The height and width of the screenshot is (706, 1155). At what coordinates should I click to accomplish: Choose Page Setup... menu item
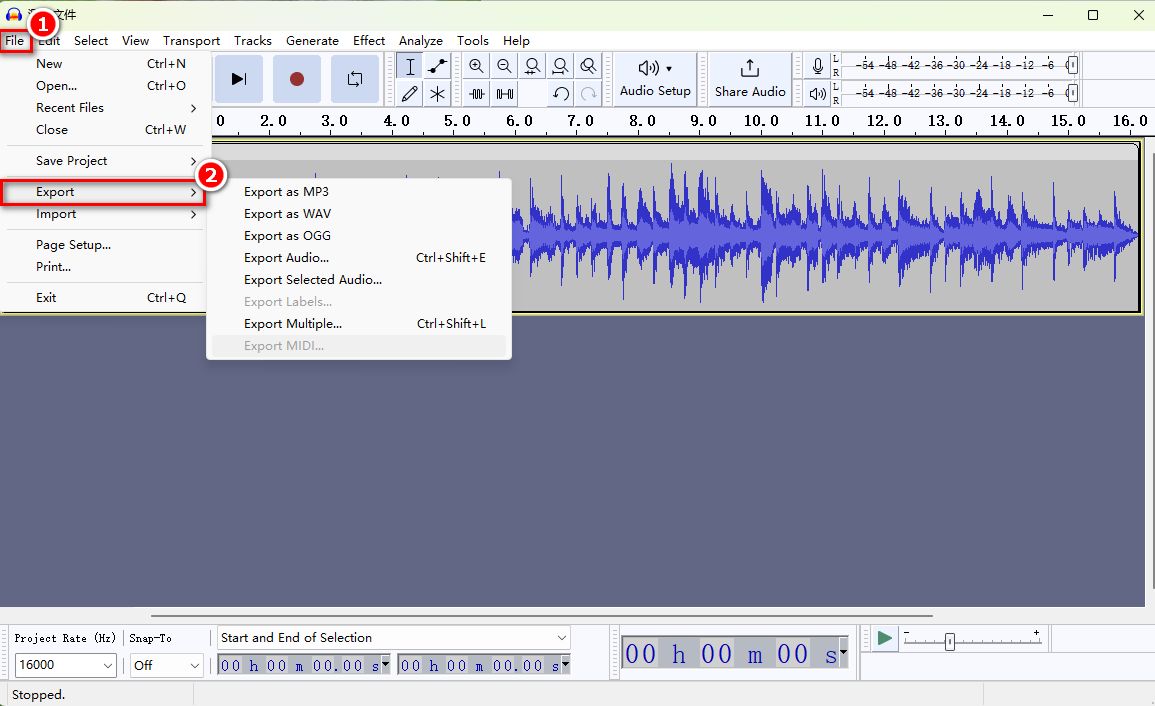(x=104, y=245)
